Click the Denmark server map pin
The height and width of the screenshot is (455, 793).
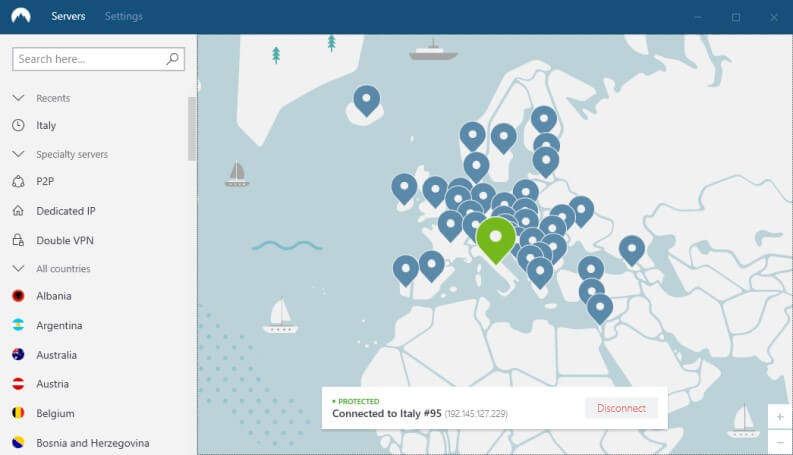[x=476, y=166]
